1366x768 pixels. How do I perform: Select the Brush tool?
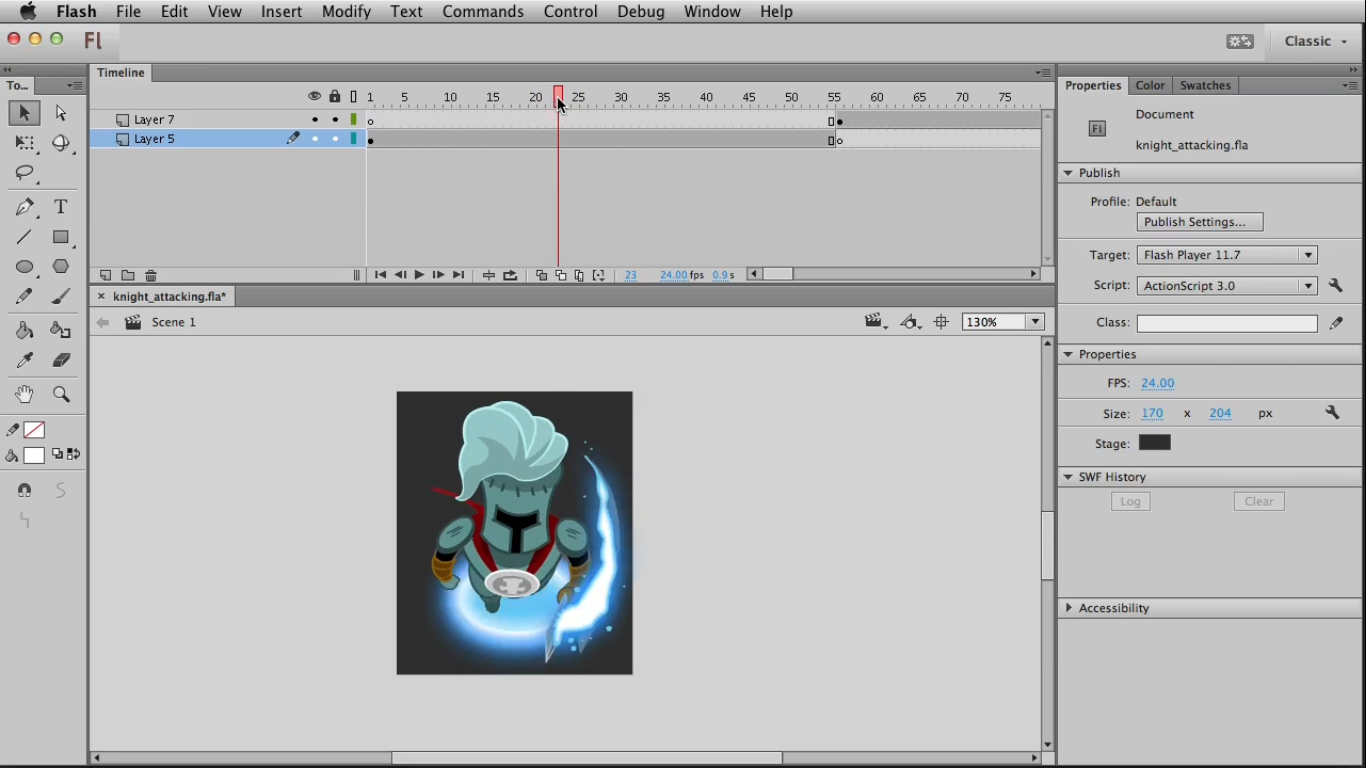point(60,297)
